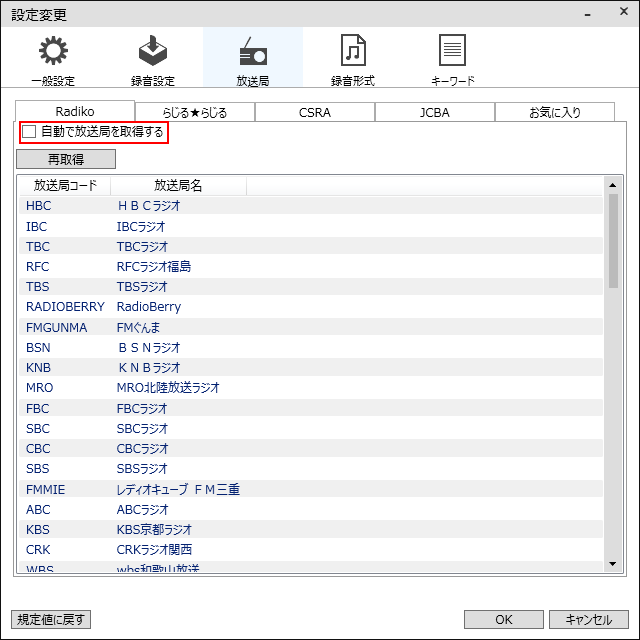Screen dimensions: 640x640
Task: Click the 放送局名 column header
Action: (178, 186)
